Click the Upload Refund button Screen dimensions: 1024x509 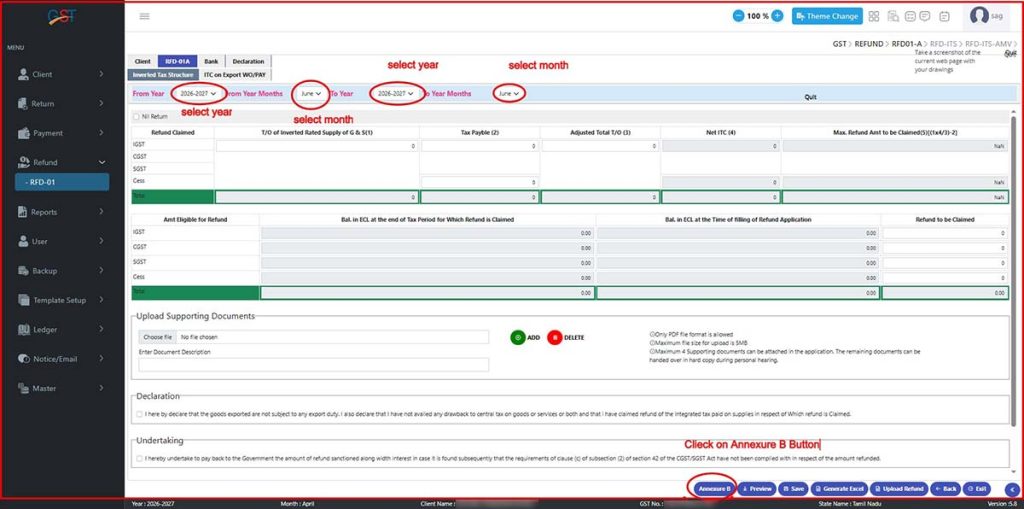pyautogui.click(x=899, y=489)
